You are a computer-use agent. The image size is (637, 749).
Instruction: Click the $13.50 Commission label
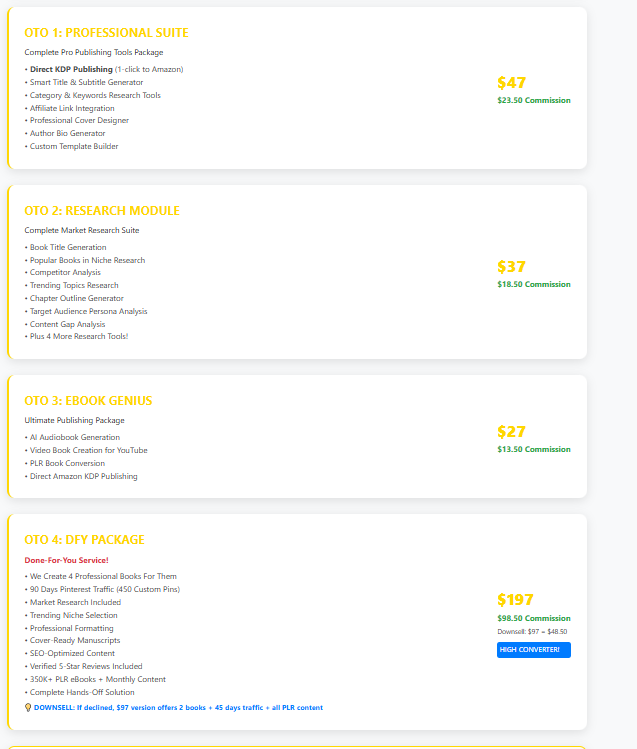click(x=533, y=449)
